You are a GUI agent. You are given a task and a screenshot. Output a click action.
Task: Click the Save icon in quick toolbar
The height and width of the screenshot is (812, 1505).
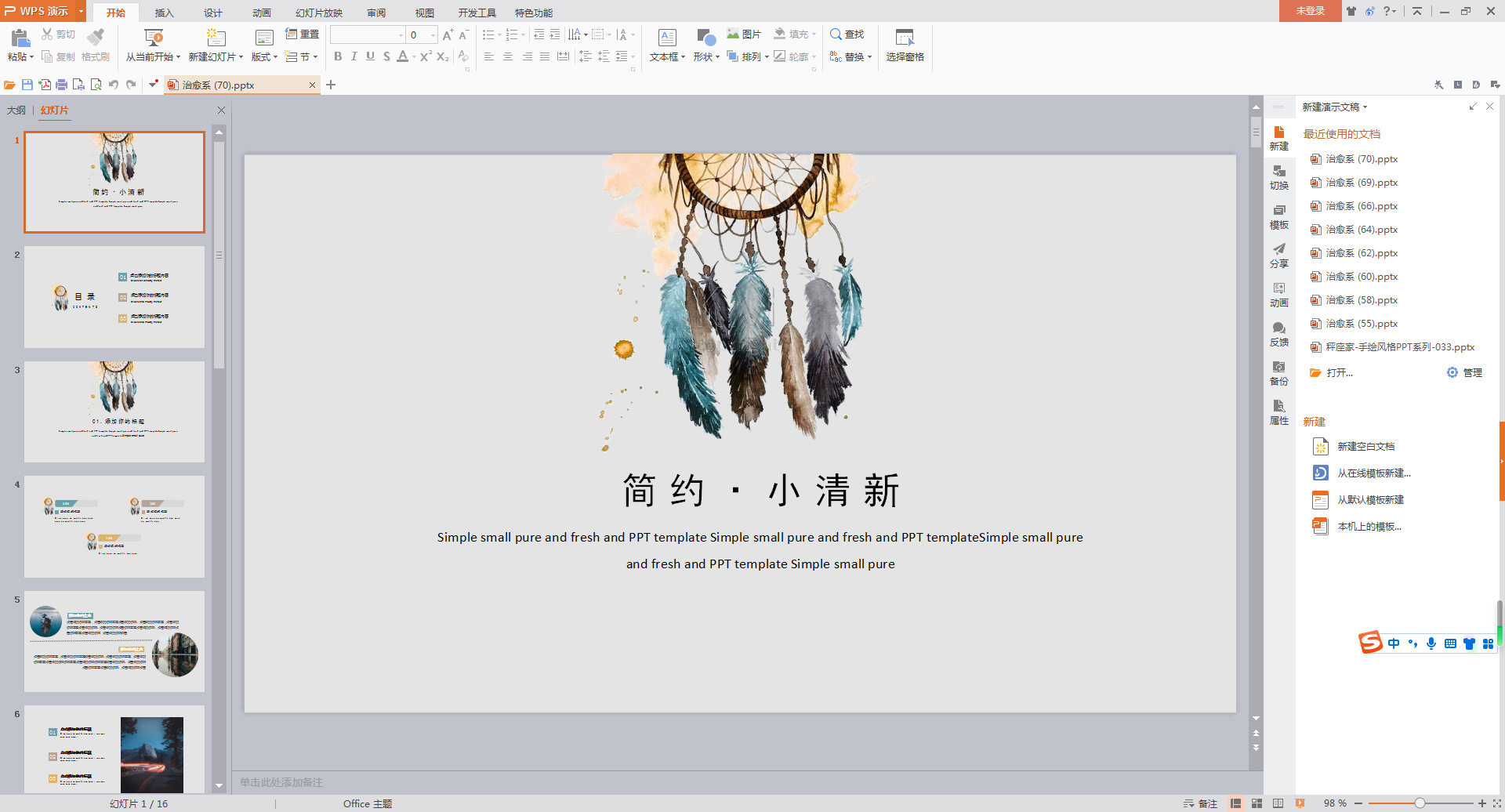coord(27,85)
